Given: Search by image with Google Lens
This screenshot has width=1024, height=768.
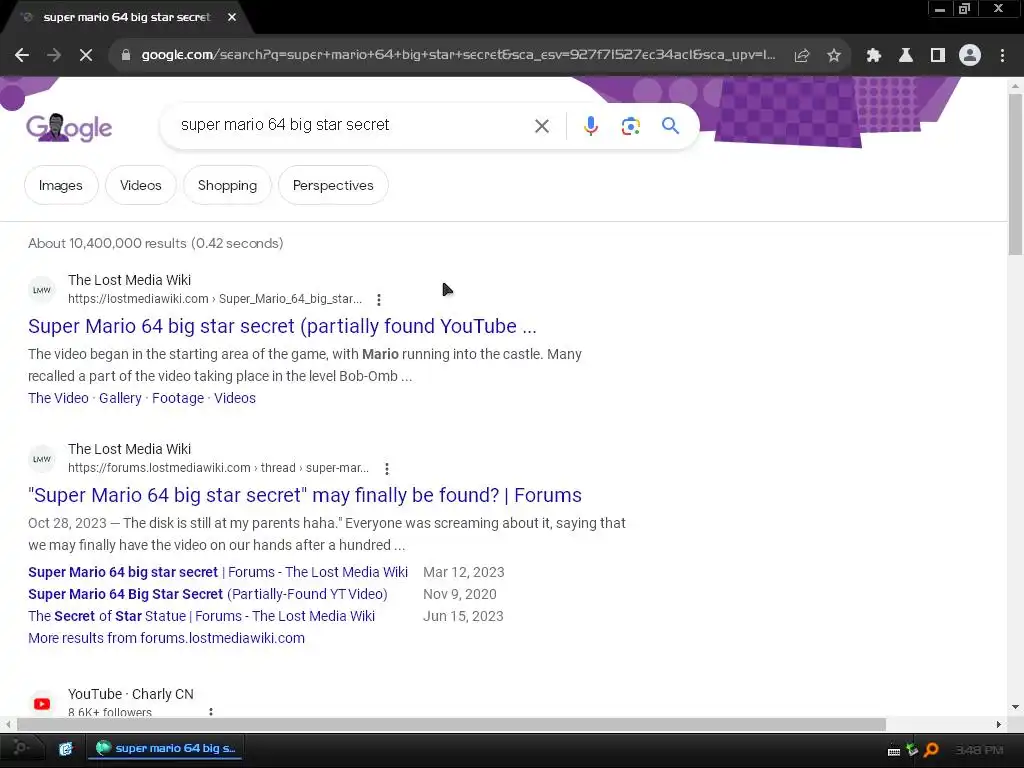Looking at the screenshot, I should [630, 126].
